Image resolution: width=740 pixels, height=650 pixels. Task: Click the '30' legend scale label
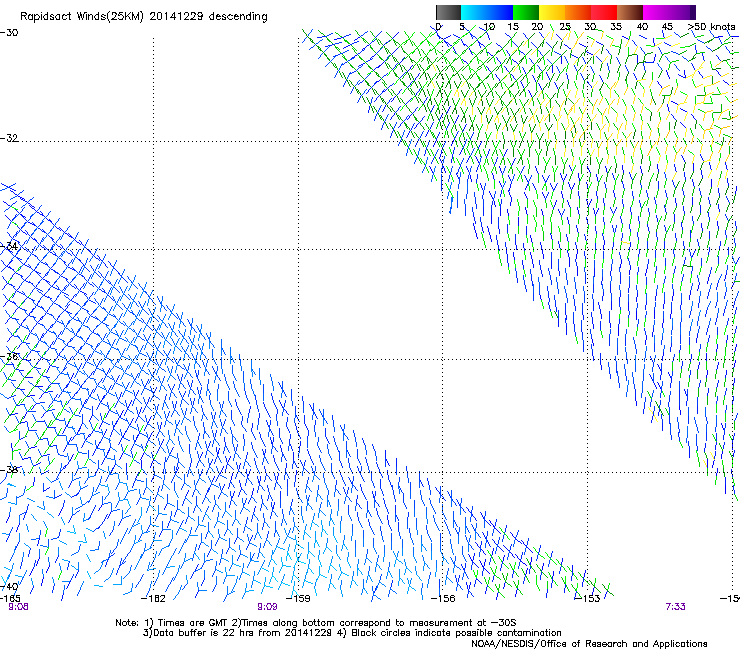590,27
